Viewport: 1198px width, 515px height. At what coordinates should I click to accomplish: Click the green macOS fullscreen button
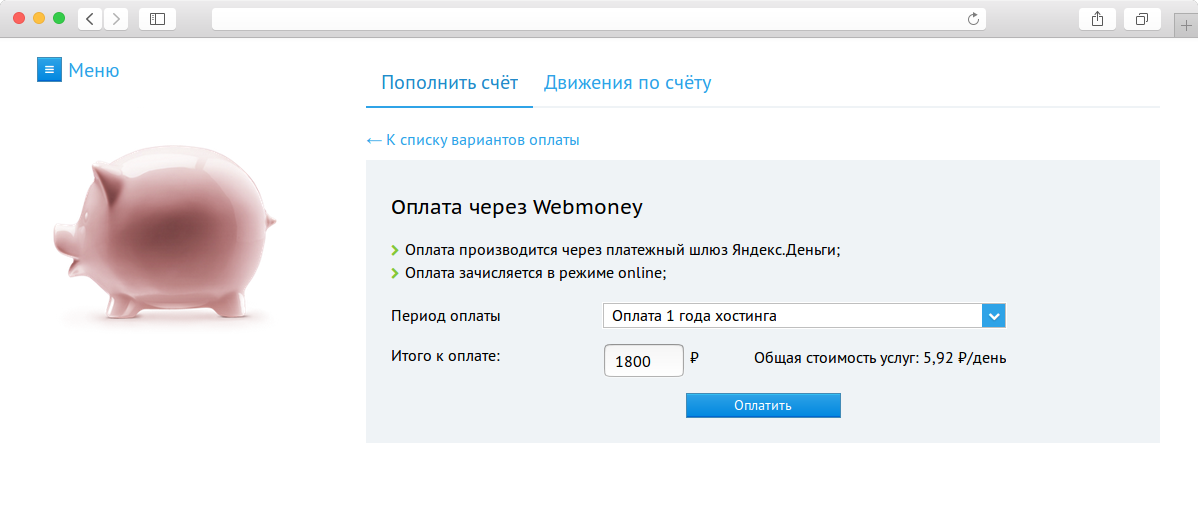59,18
